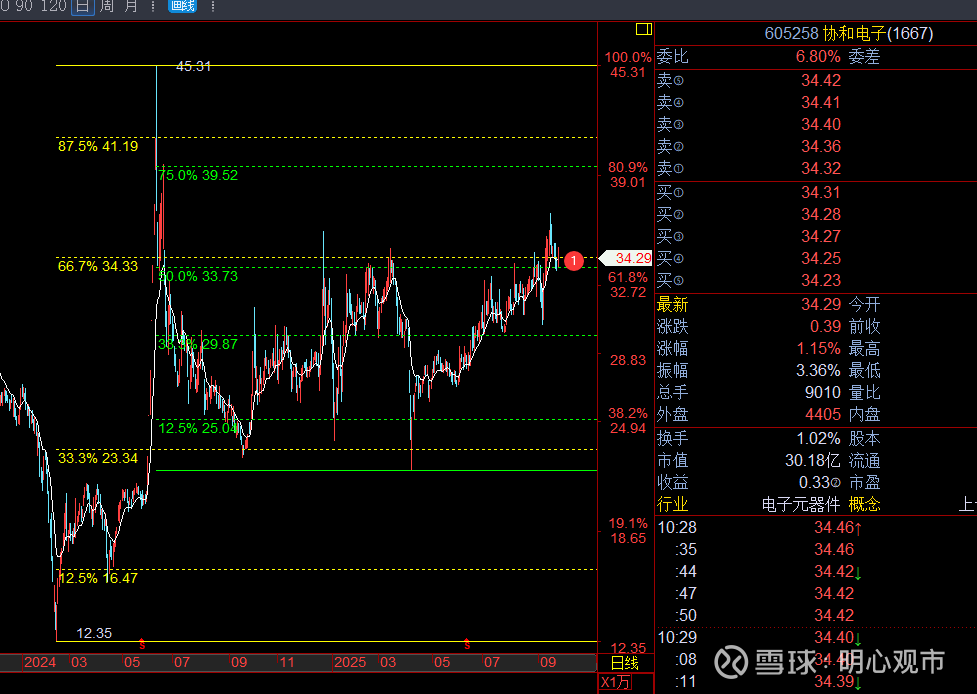Click the 买① bid price 34.31
The image size is (977, 694).
pos(821,193)
